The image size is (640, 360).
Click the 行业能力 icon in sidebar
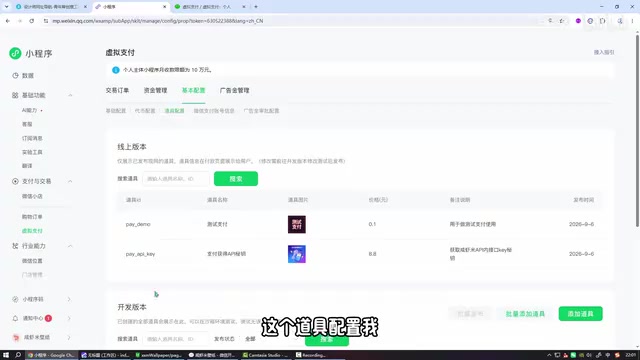pyautogui.click(x=15, y=246)
